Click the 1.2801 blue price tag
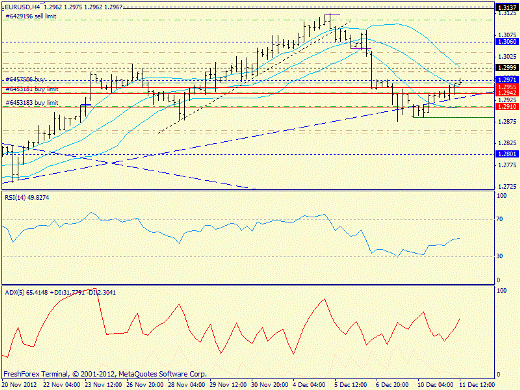Screen dimensions: 520x390 tap(506, 154)
